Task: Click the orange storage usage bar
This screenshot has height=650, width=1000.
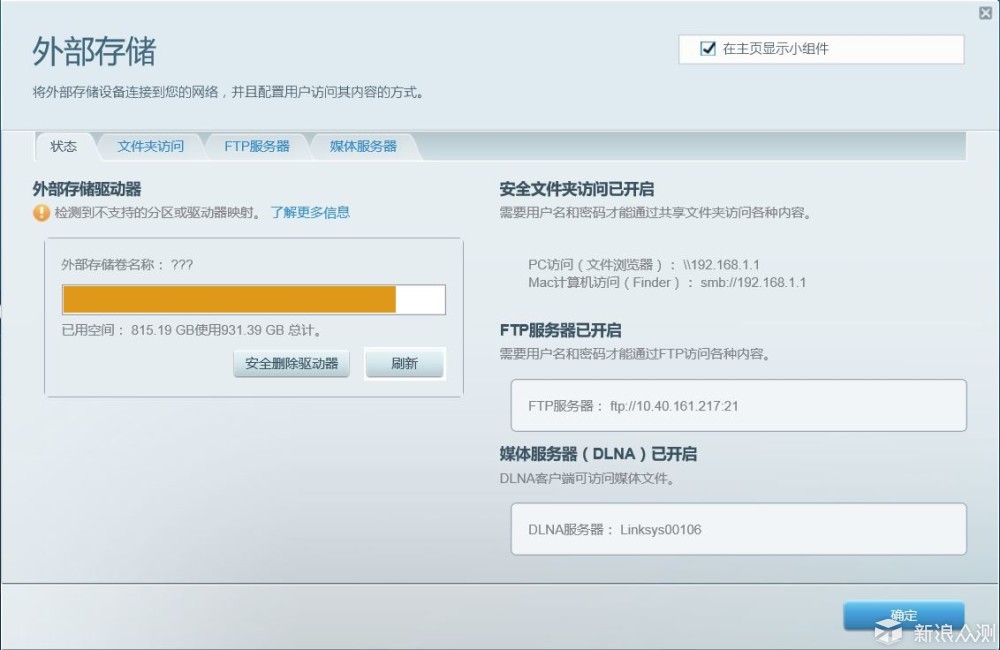Action: [229, 300]
